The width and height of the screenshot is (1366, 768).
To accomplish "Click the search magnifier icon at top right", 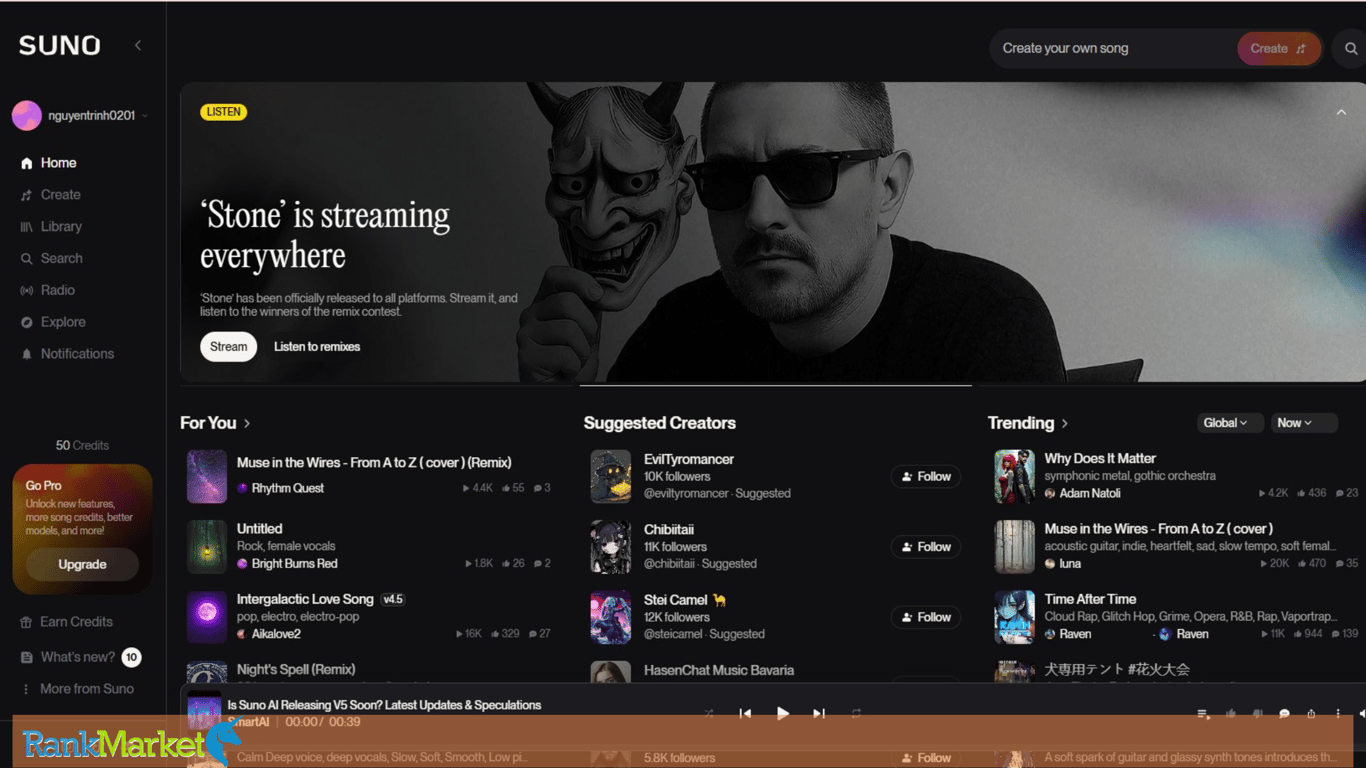I will (1351, 48).
